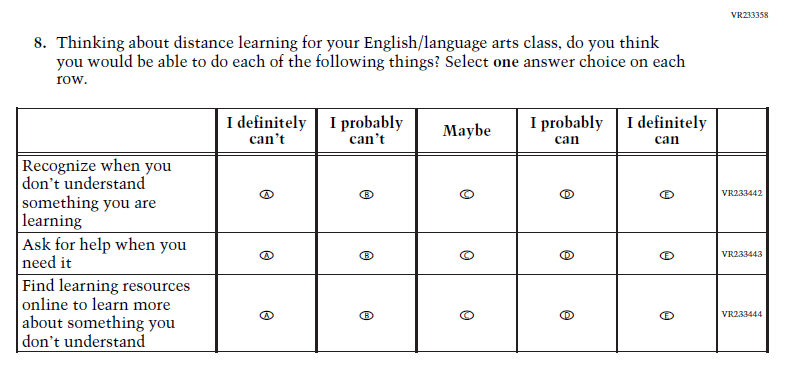Select bubble A for Ask for help row

[x=267, y=255]
